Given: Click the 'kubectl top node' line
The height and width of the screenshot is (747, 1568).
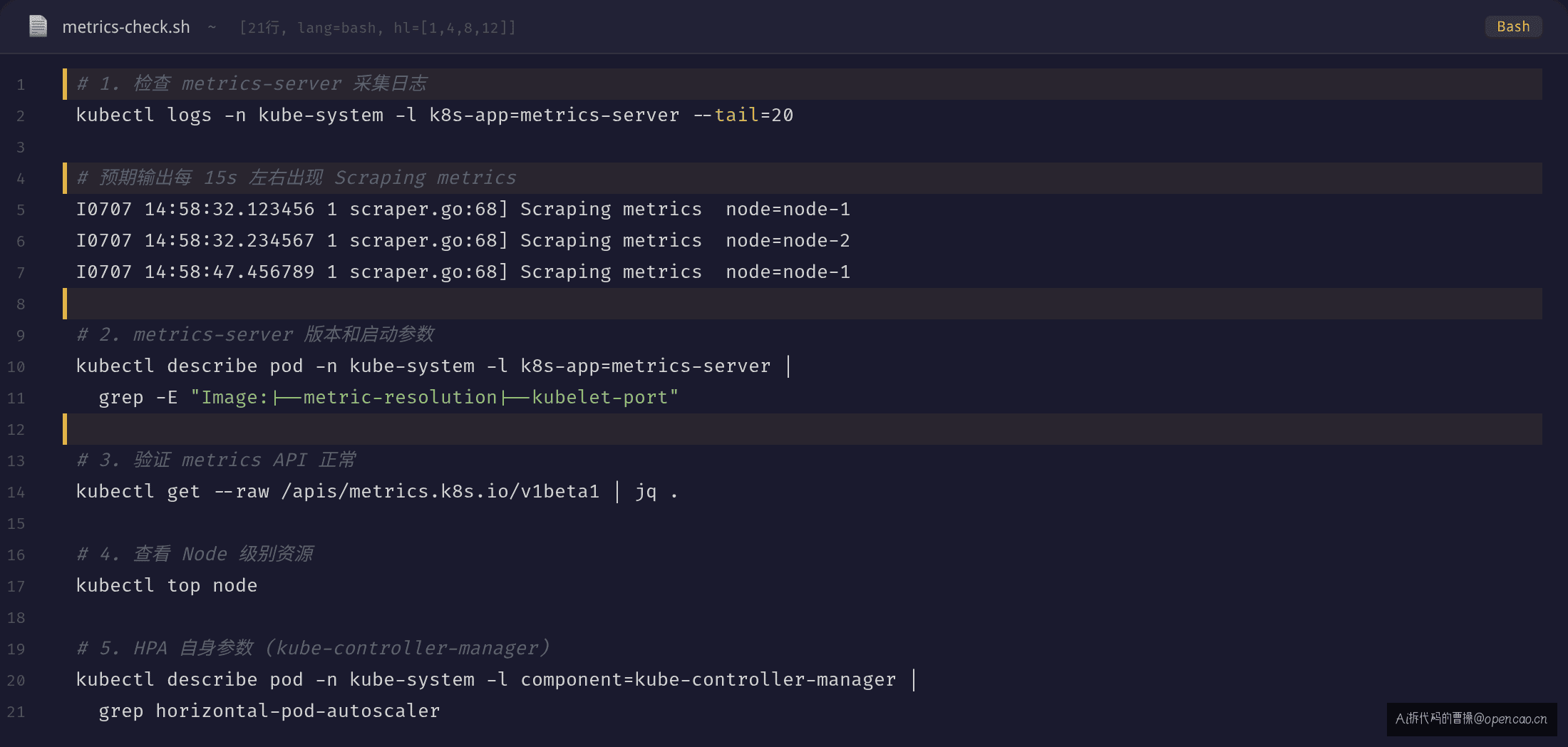Looking at the screenshot, I should point(167,586).
